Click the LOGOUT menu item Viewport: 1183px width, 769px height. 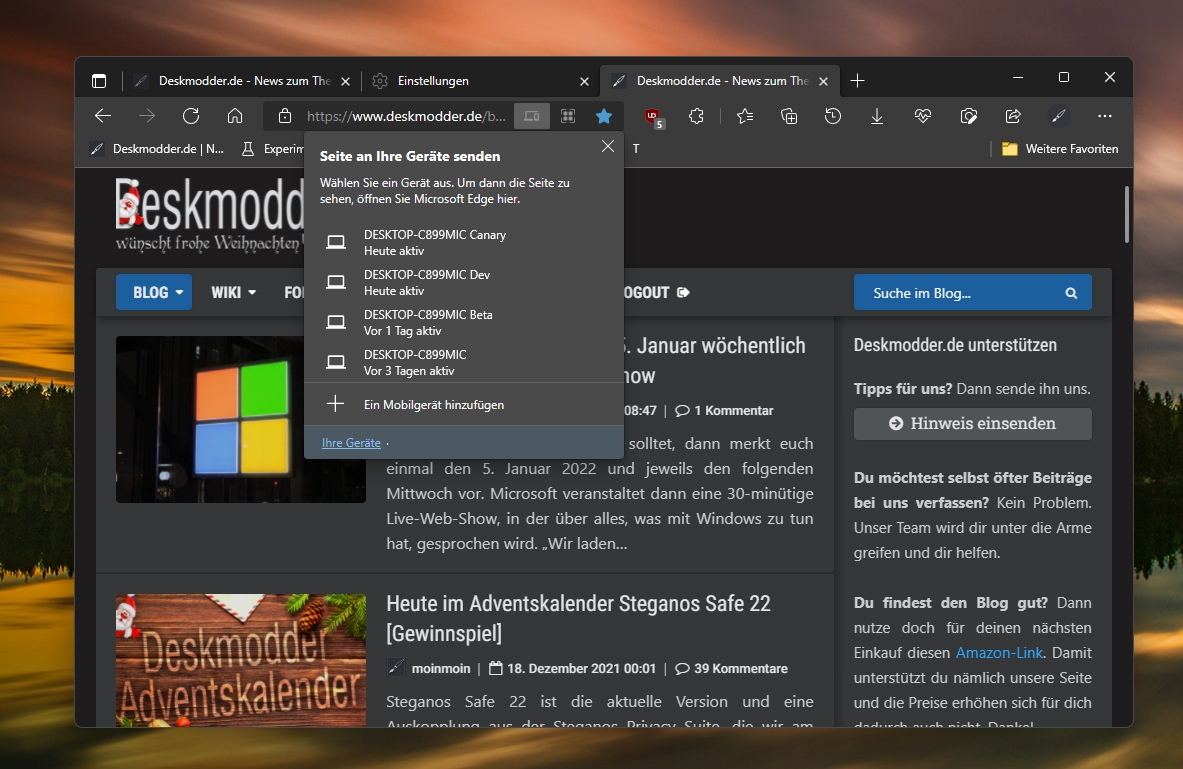pyautogui.click(x=655, y=292)
